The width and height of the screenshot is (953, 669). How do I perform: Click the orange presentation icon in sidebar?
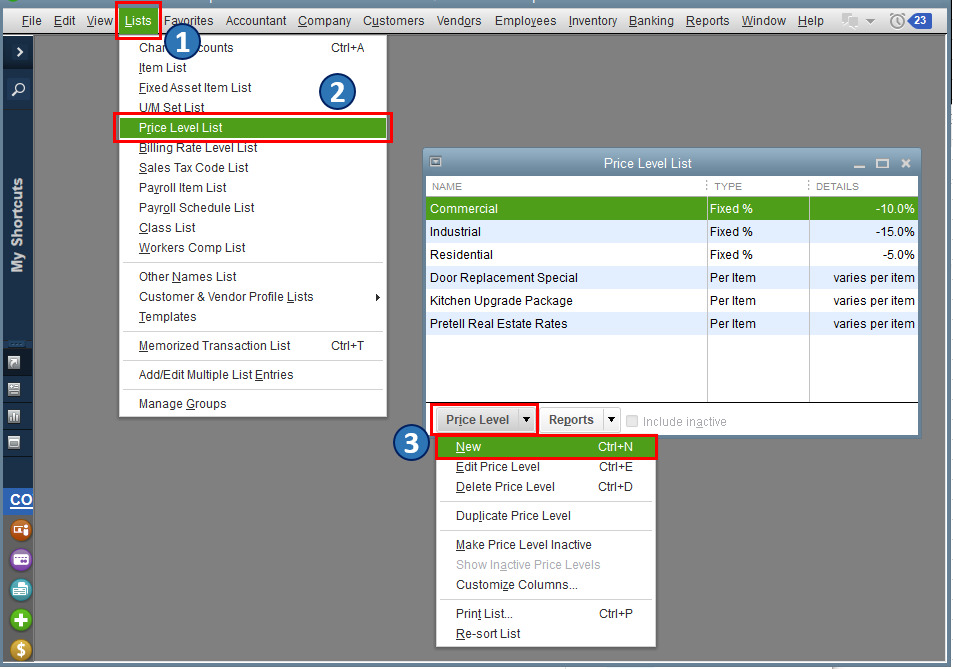[21, 530]
